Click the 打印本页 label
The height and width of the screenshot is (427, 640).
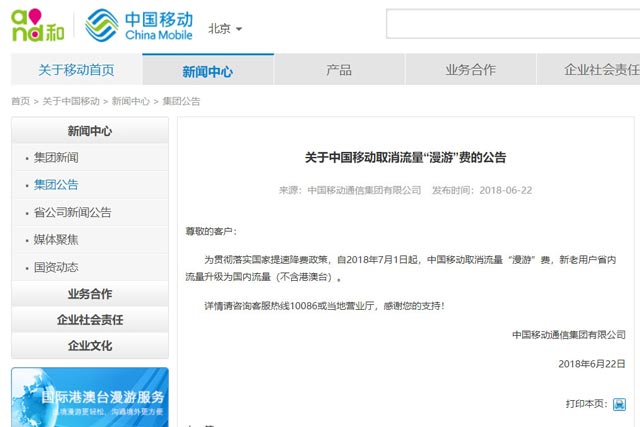coord(587,404)
